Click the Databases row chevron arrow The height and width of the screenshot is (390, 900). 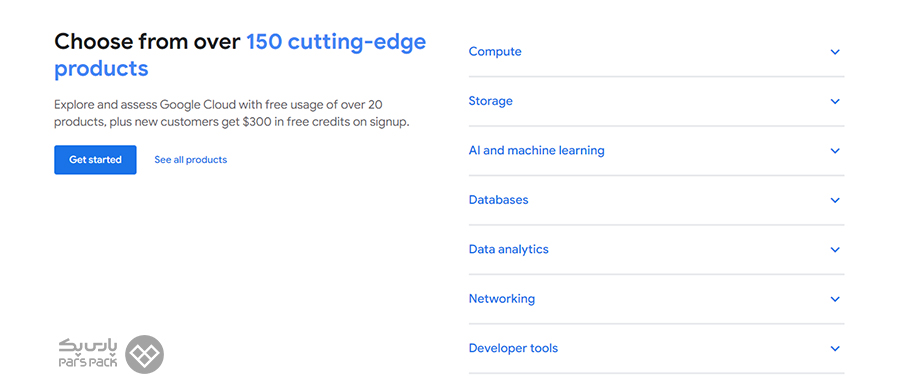835,200
